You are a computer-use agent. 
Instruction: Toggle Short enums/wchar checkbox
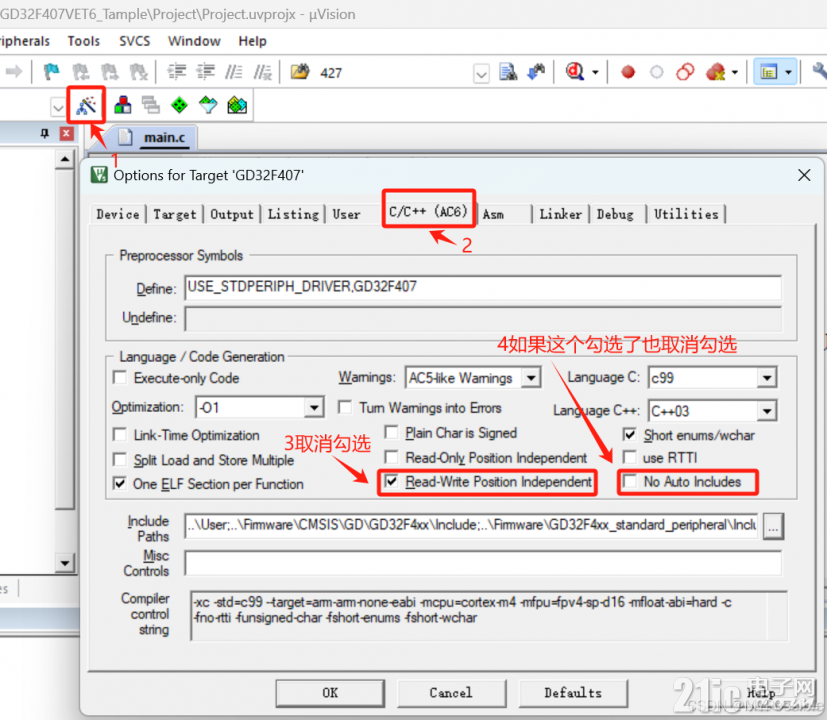[630, 435]
